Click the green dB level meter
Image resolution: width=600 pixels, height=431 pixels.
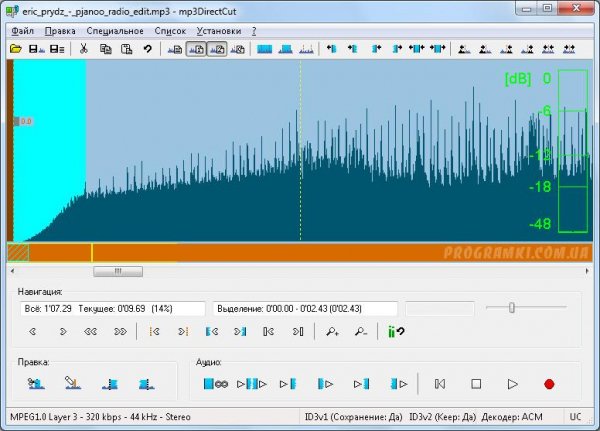click(x=573, y=151)
